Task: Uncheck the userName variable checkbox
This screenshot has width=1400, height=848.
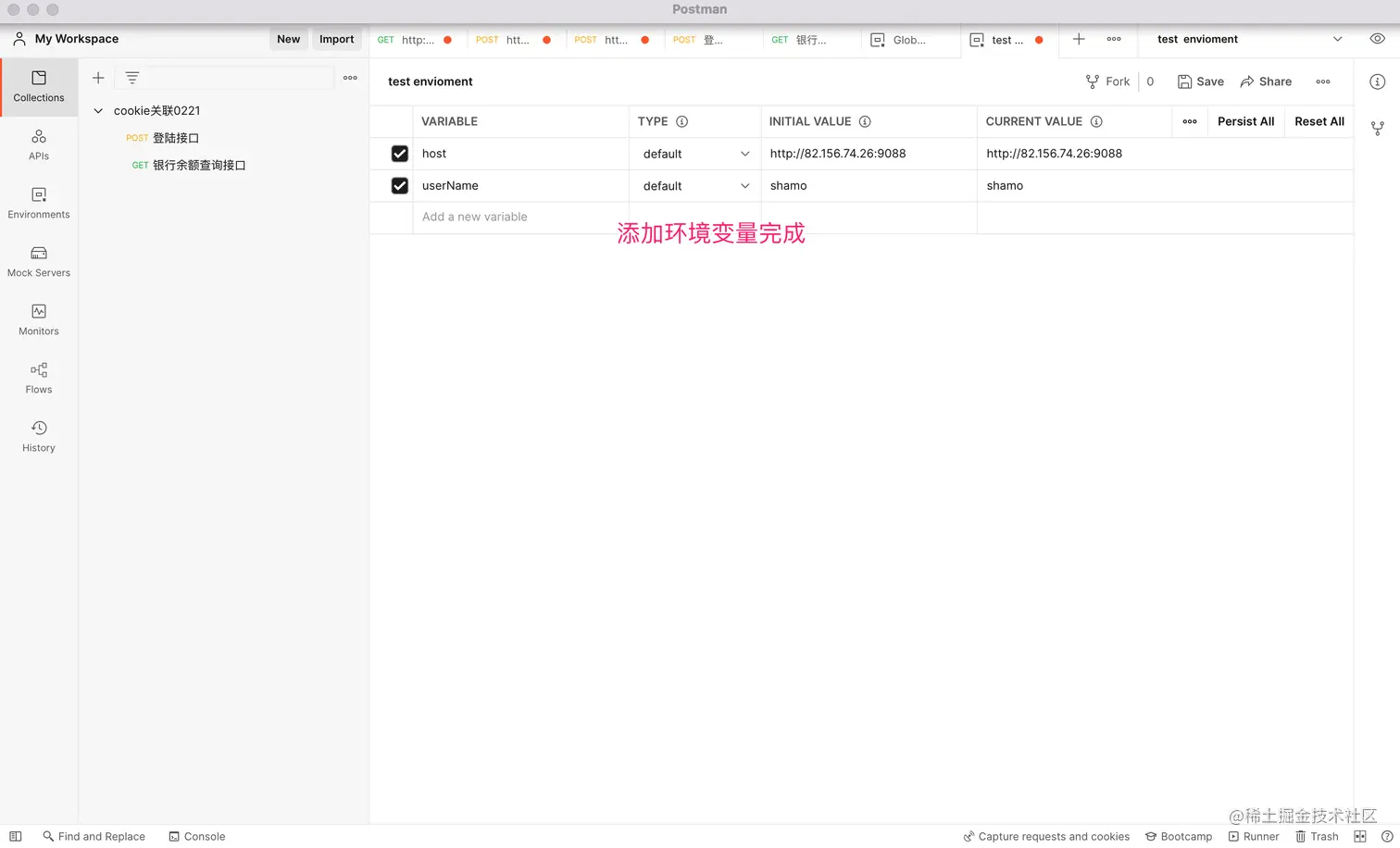Action: [x=400, y=185]
